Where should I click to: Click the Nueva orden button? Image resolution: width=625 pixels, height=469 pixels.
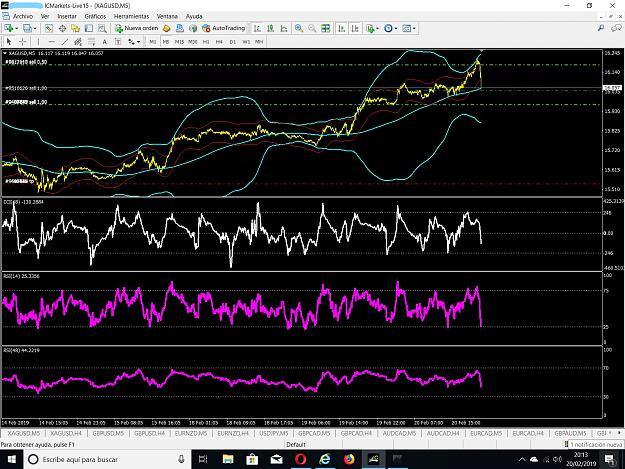[x=137, y=28]
